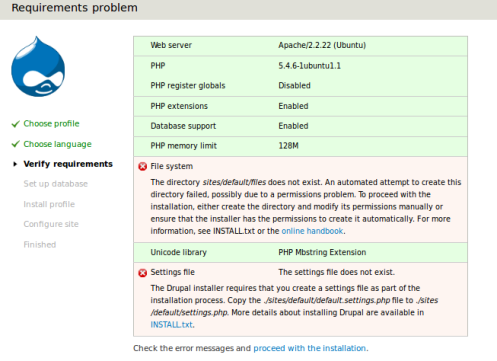Click the standalone PHP row label
The width and height of the screenshot is (497, 361).
click(158, 66)
